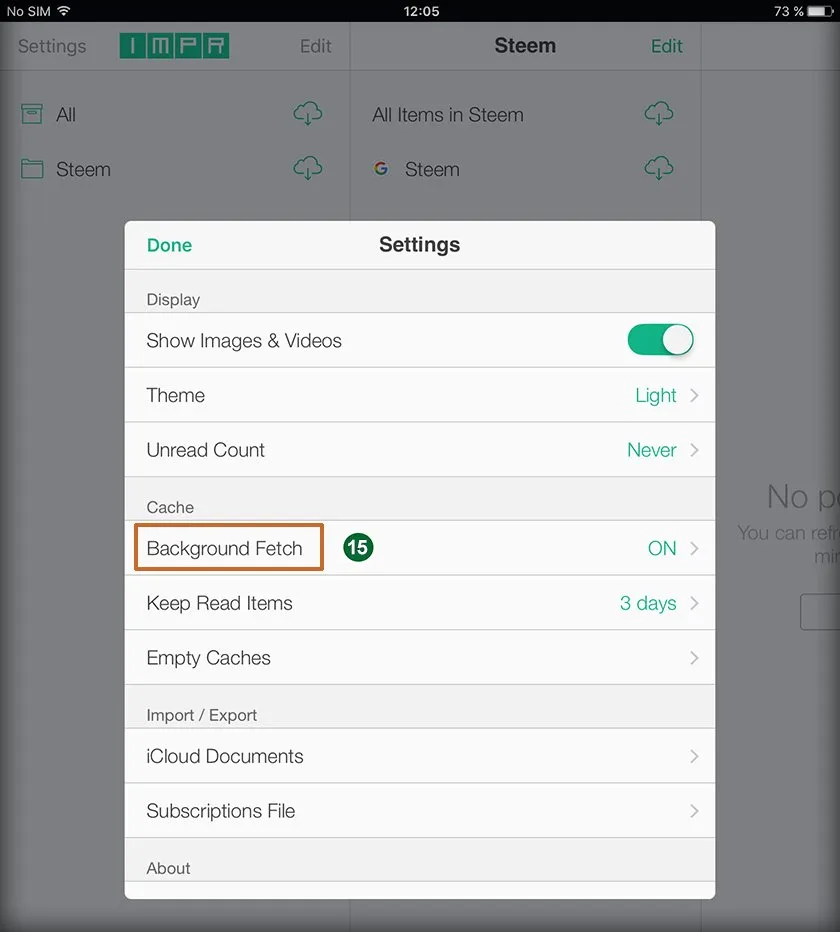Toggle Show Images & Videos switch
This screenshot has height=932, width=840.
[x=660, y=340]
